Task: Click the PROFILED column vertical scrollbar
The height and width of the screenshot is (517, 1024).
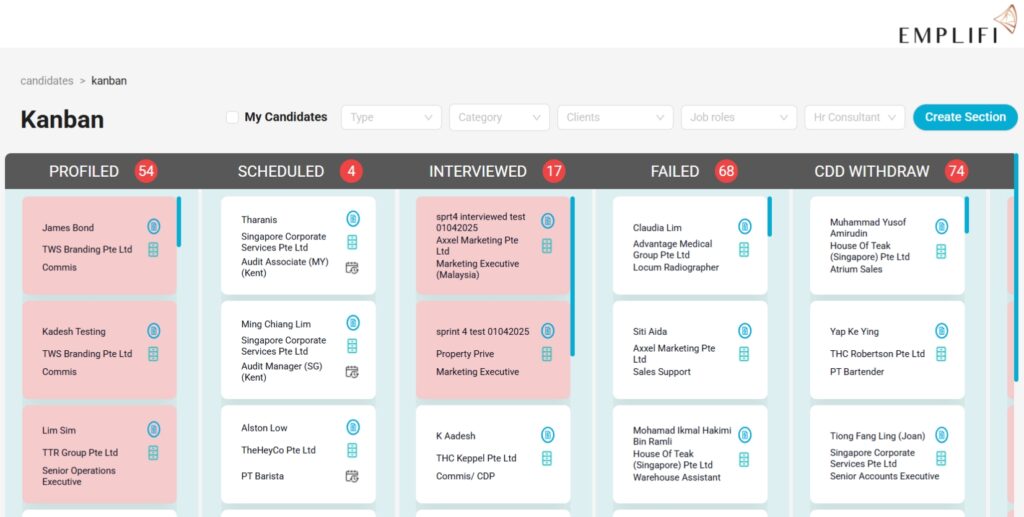Action: 179,221
